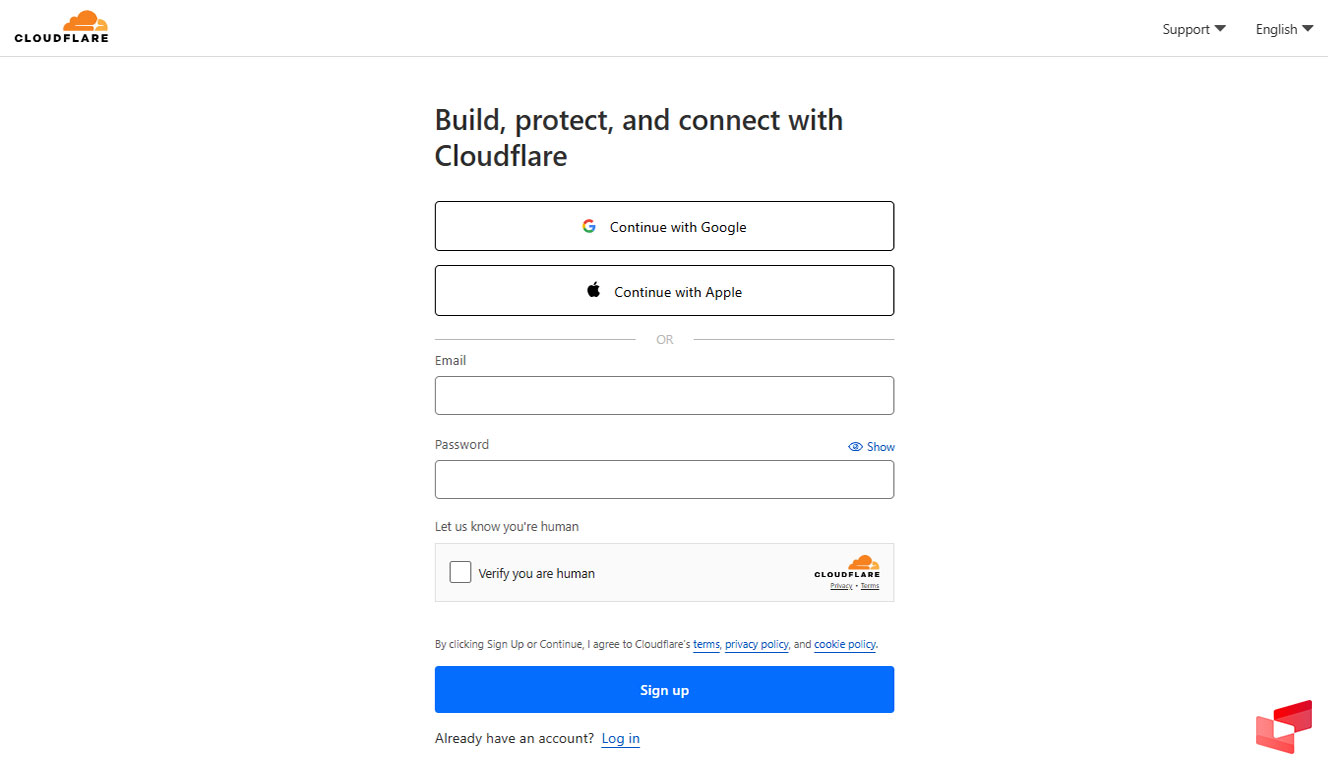
Task: Click the blue Sign up button
Action: click(x=664, y=690)
